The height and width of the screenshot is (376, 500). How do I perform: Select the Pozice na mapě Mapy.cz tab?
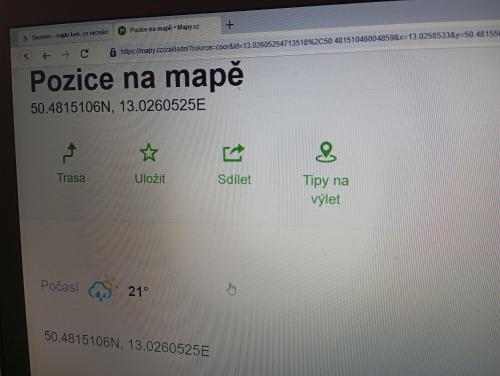[x=163, y=29]
